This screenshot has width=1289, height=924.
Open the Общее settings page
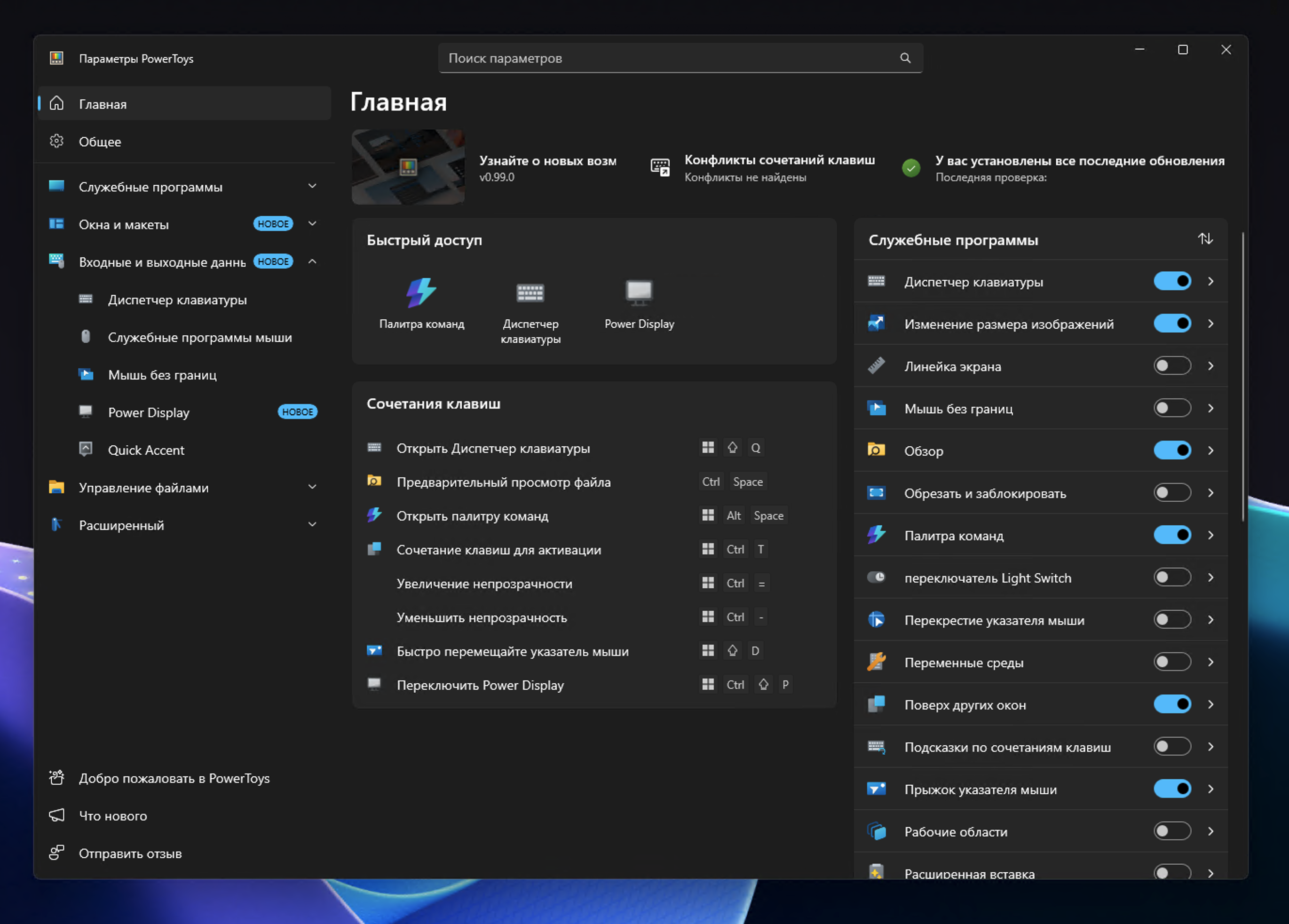(100, 142)
